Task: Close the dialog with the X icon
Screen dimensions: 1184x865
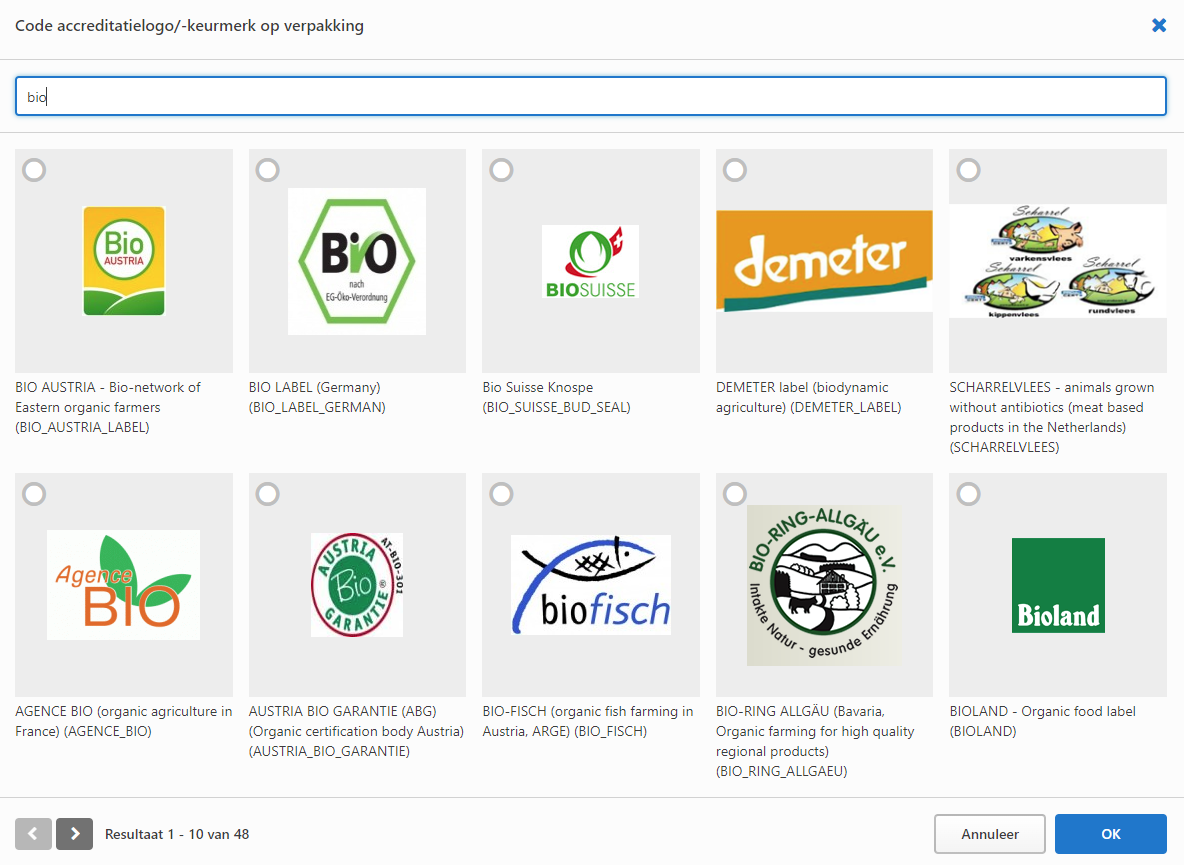Action: [x=1159, y=26]
